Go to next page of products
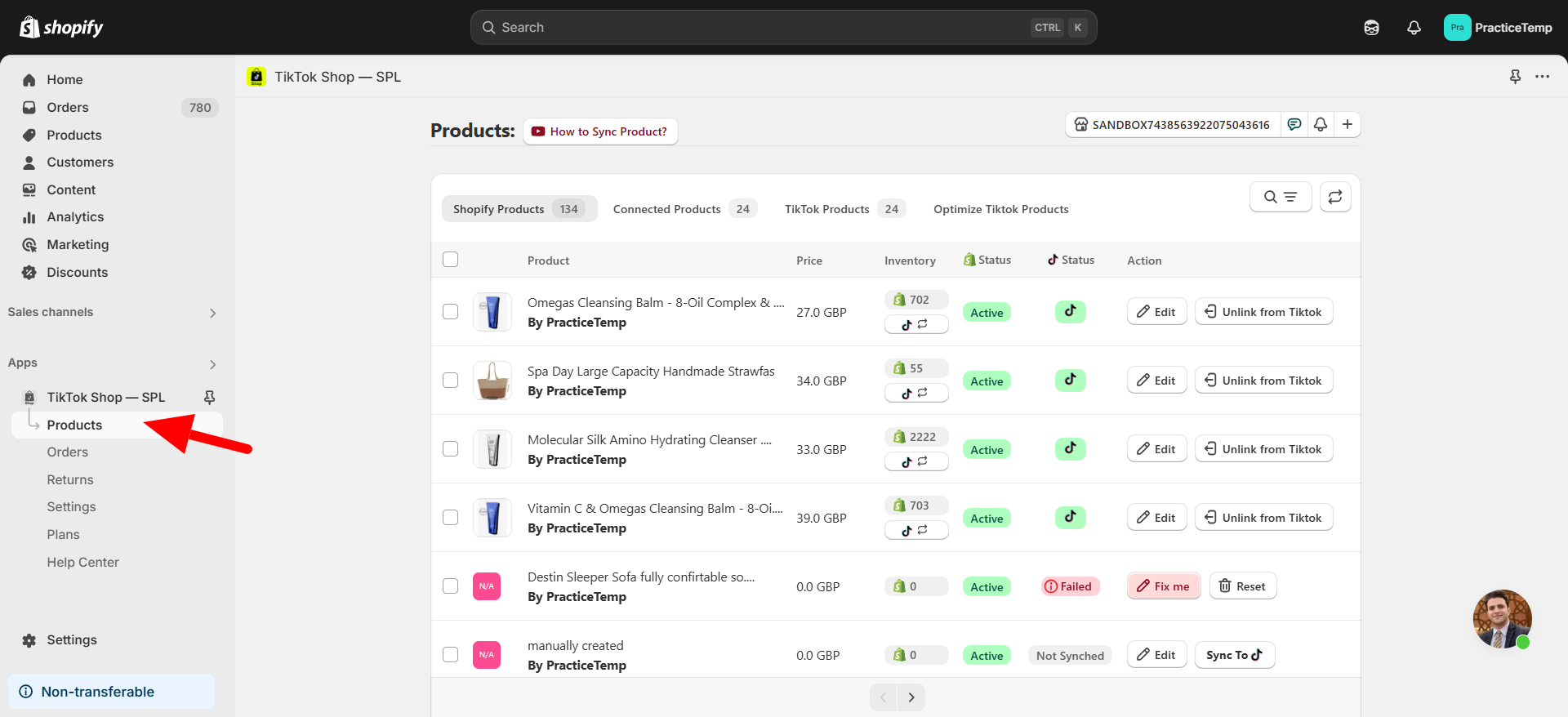1568x717 pixels. (911, 697)
